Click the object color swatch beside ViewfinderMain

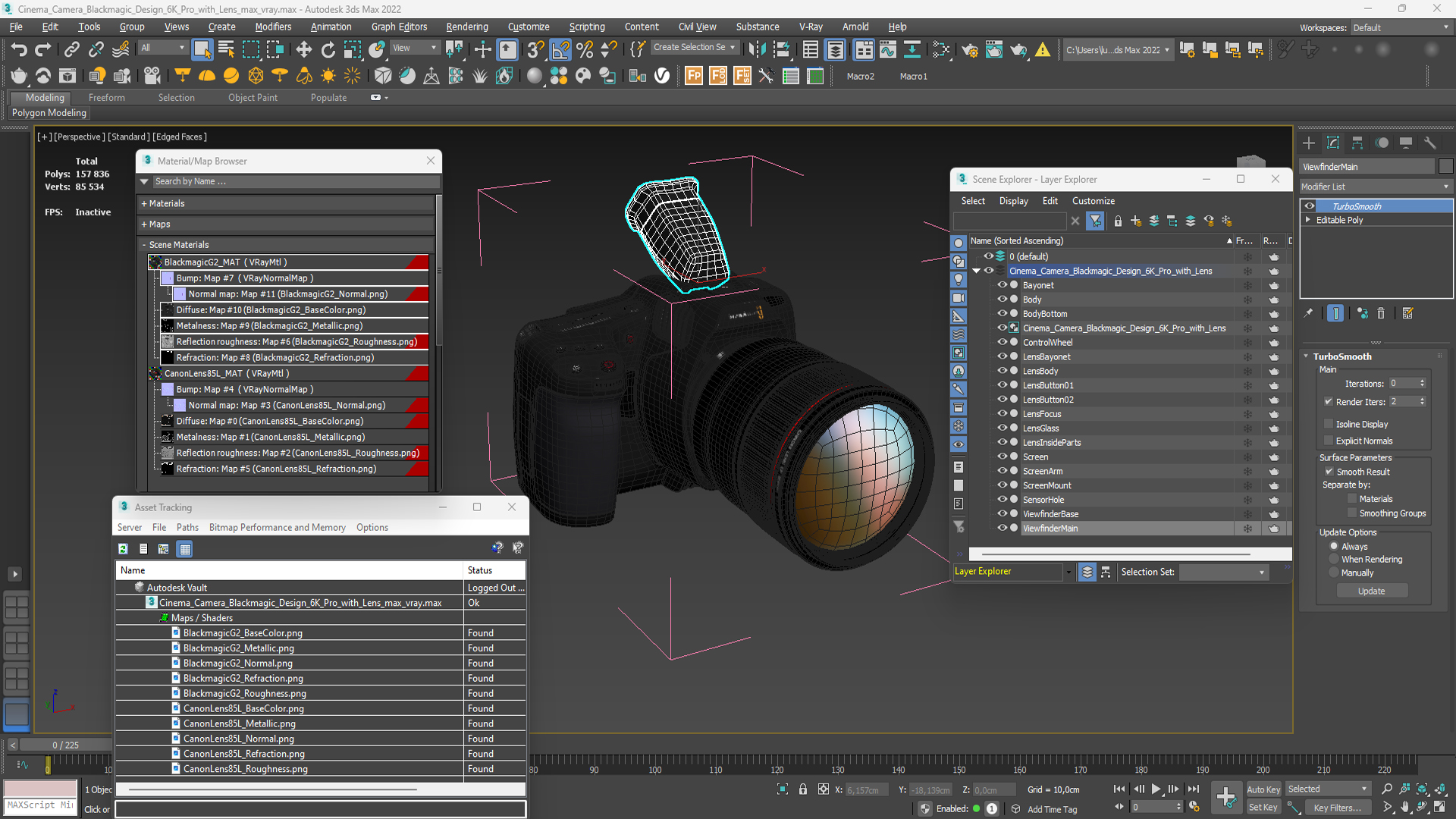coord(1445,167)
